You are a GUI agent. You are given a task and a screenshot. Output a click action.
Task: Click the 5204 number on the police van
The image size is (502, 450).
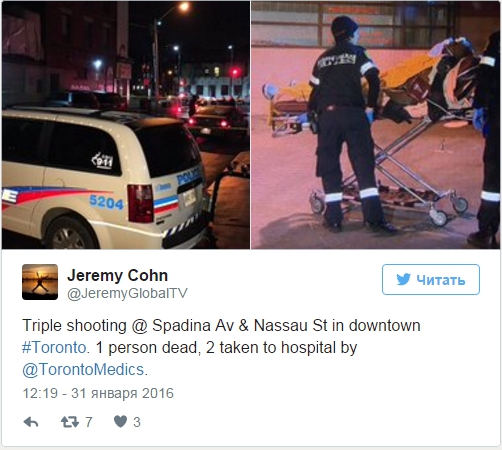pos(106,202)
